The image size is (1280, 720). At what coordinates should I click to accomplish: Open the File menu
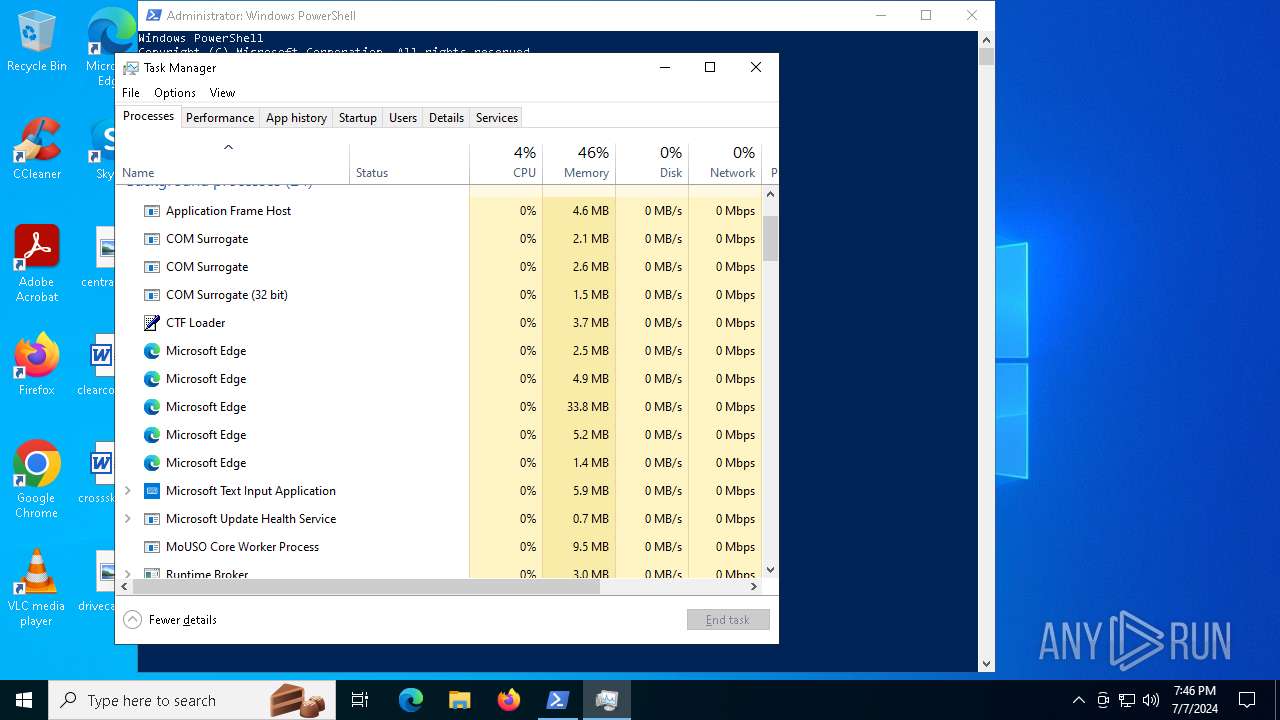point(131,93)
